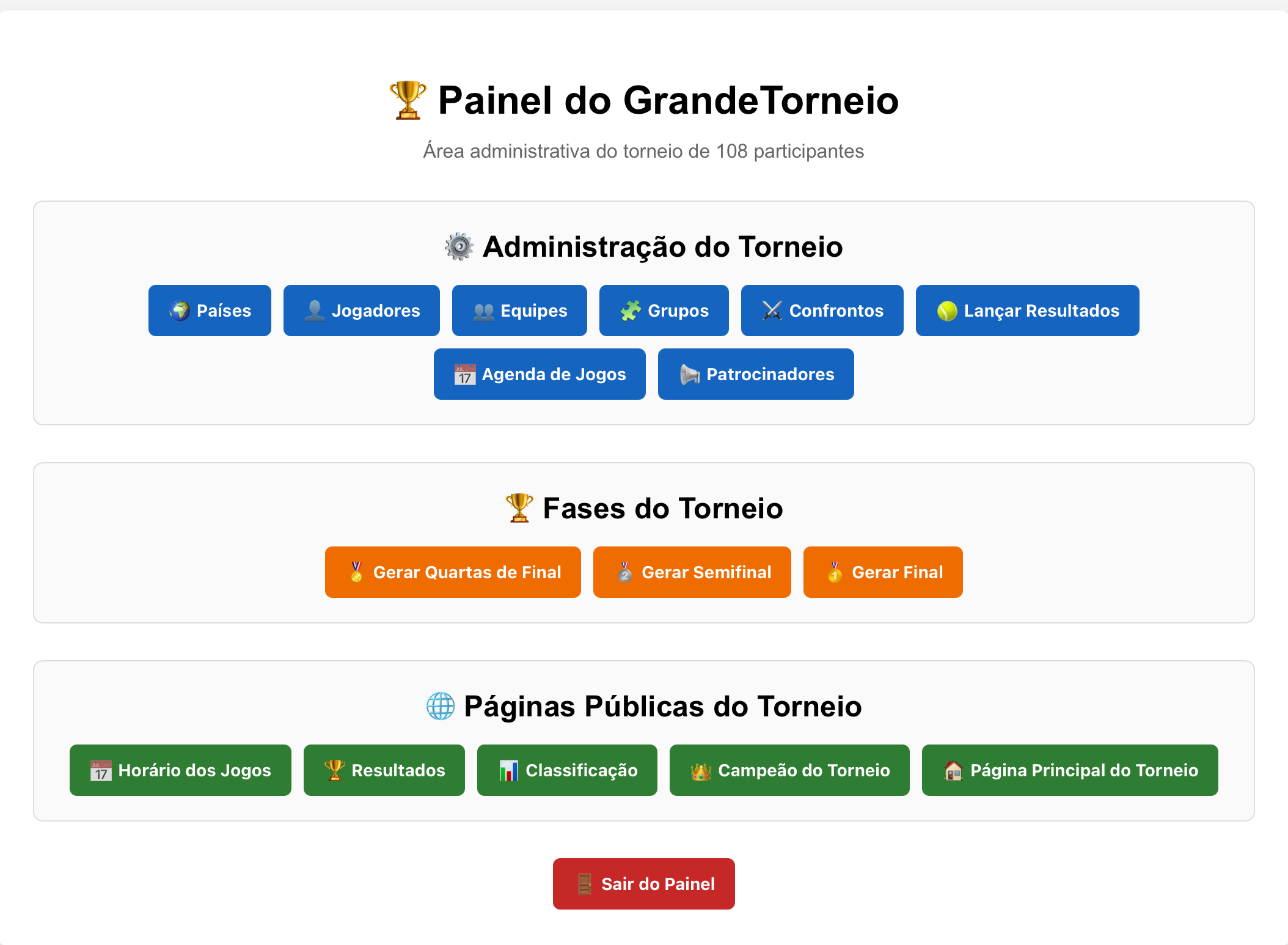Generate the semifinal with Gerar Semifinal
The image size is (1288, 945).
click(692, 573)
